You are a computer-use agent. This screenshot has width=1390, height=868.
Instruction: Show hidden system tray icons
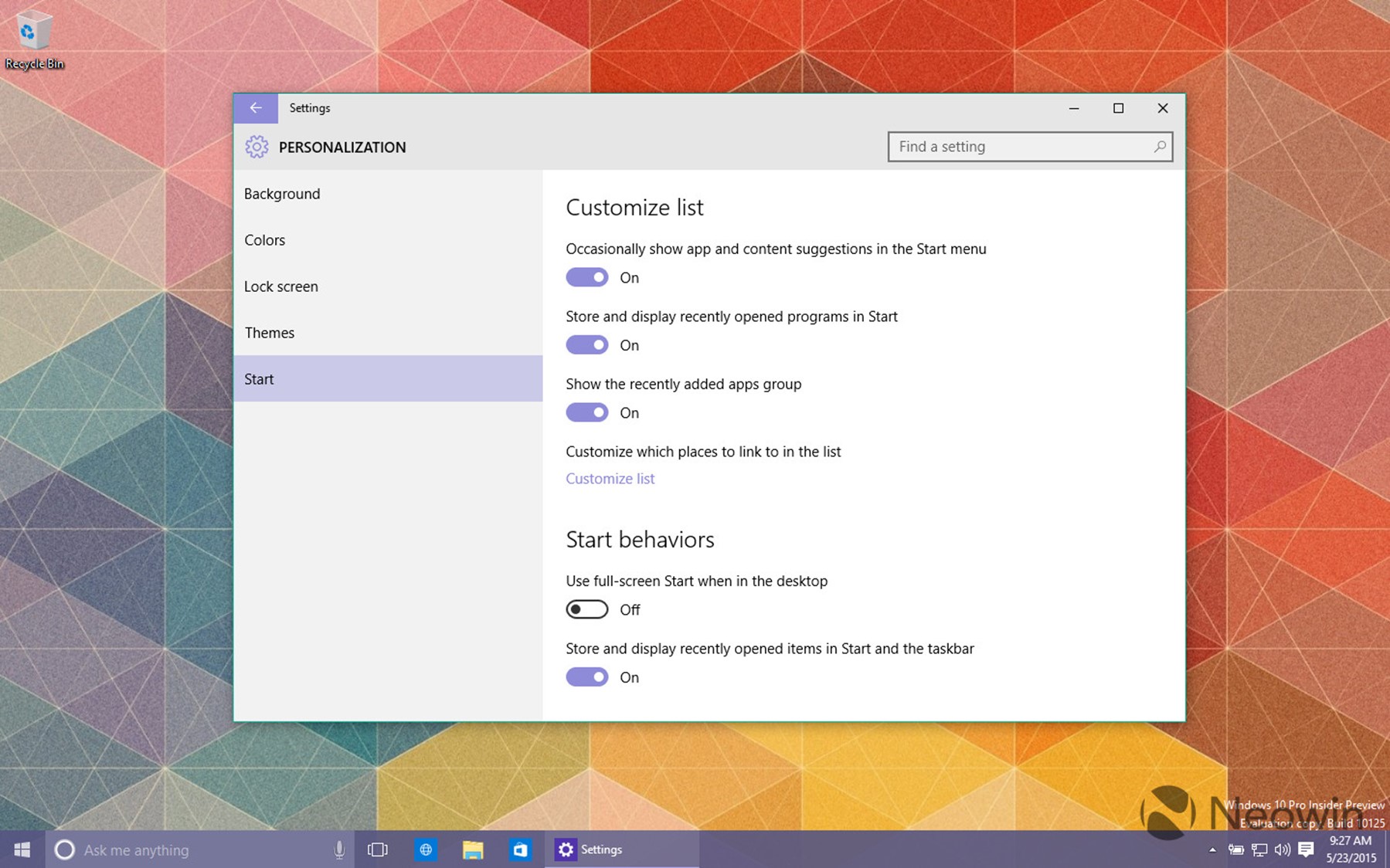click(1212, 849)
